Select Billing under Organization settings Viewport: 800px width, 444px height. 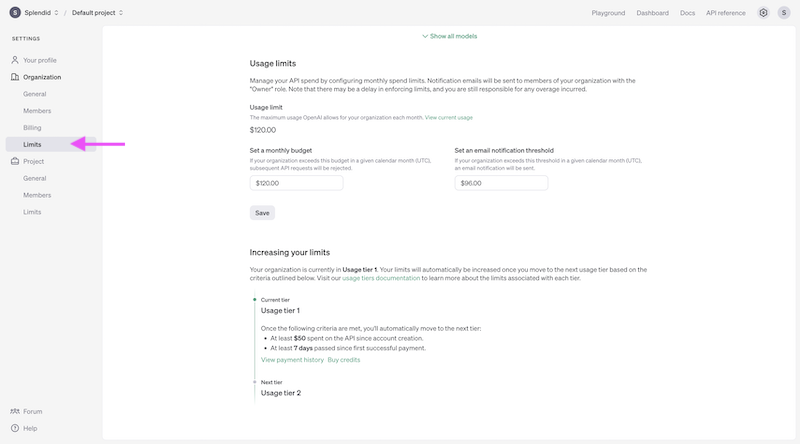pos(33,128)
